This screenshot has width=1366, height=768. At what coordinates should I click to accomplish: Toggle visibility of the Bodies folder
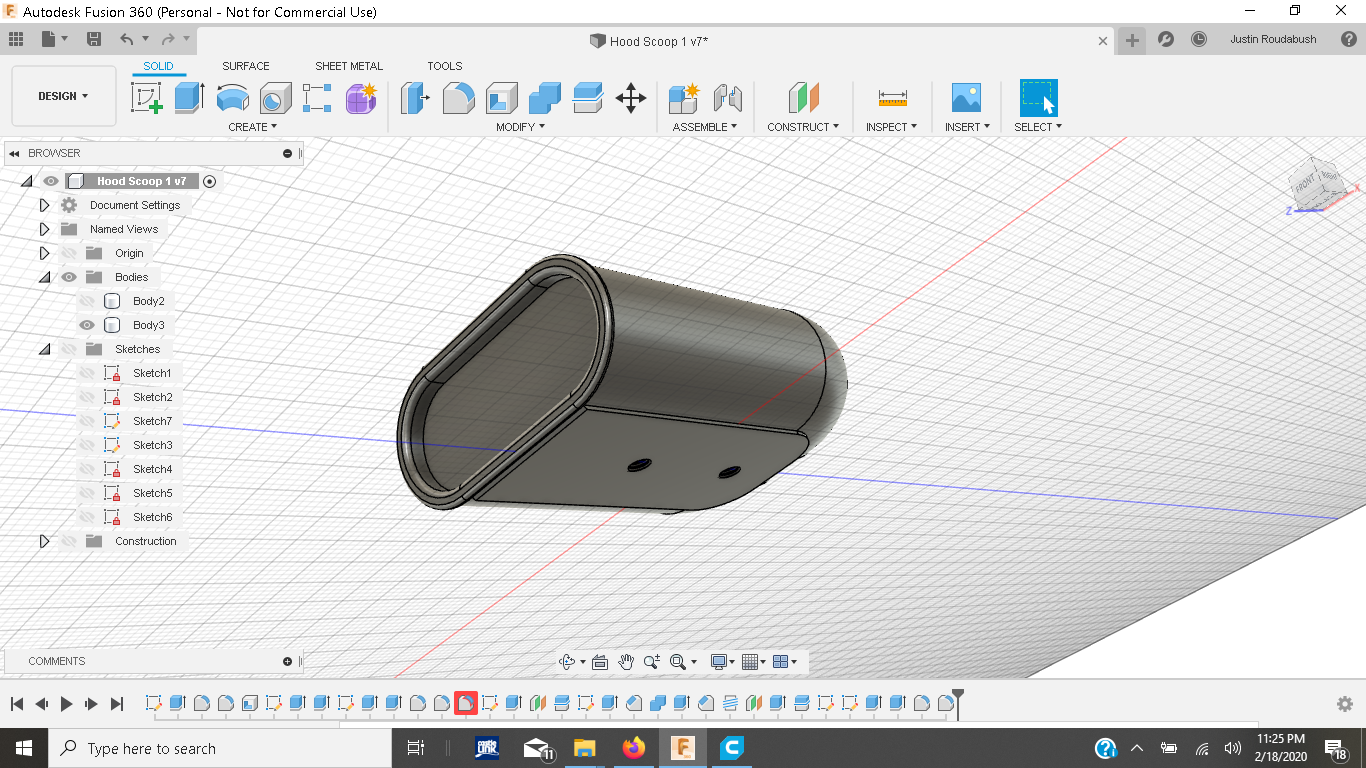click(69, 277)
